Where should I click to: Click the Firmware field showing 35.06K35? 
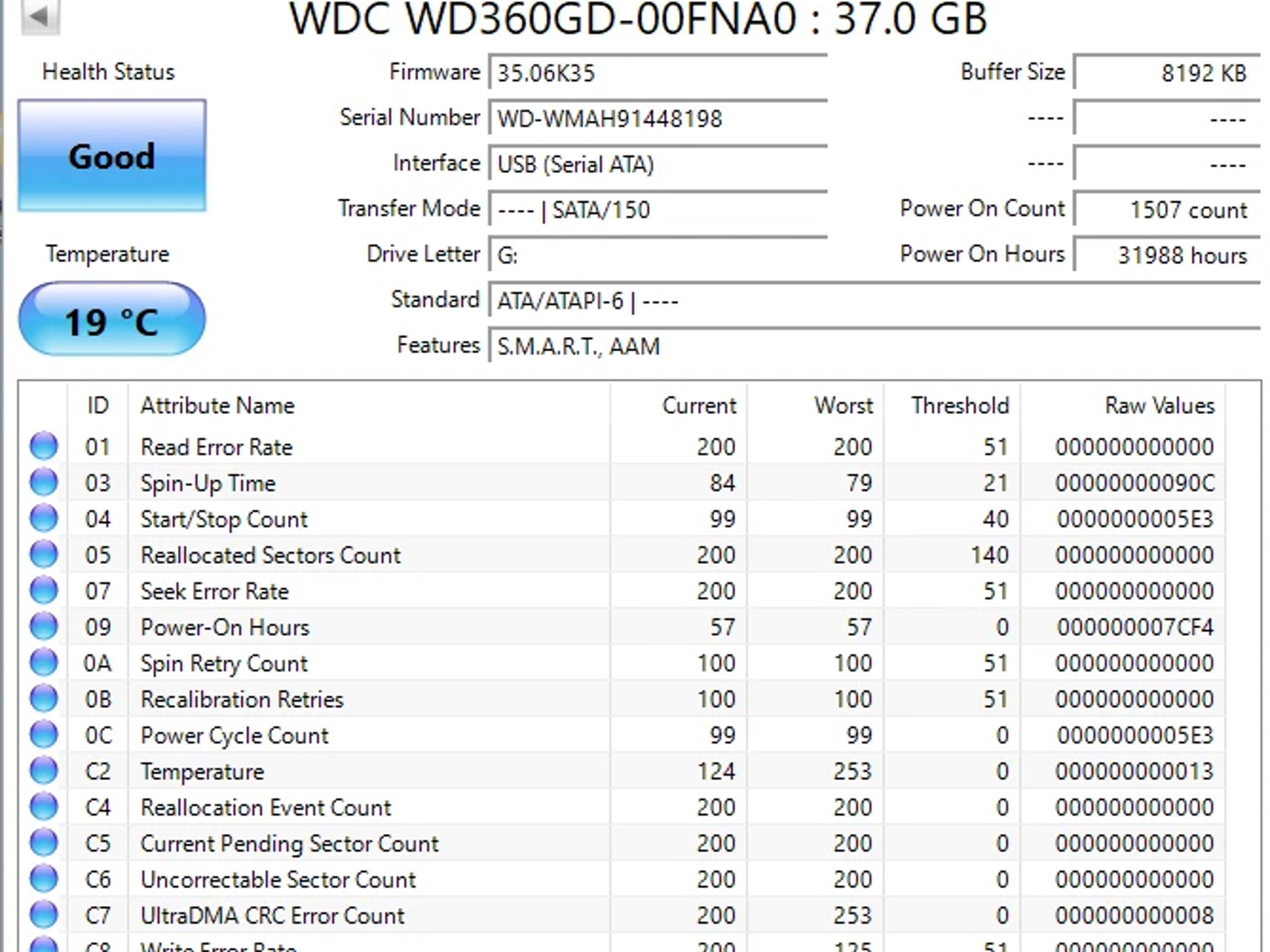coord(658,73)
